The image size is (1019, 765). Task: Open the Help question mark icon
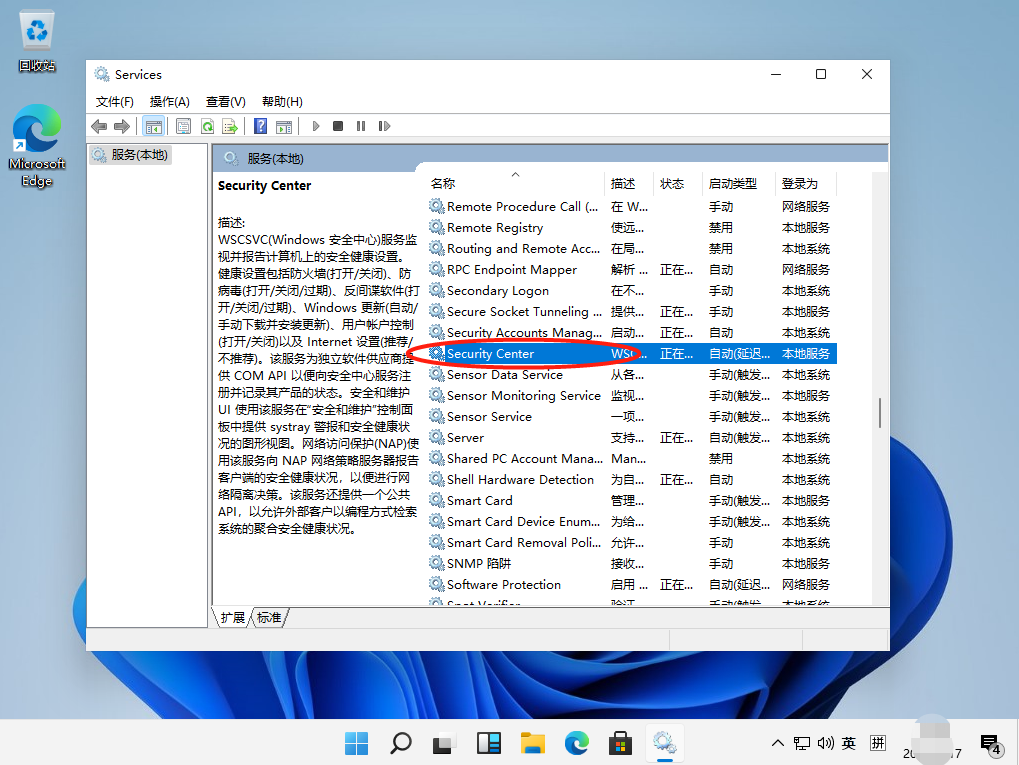pyautogui.click(x=260, y=126)
